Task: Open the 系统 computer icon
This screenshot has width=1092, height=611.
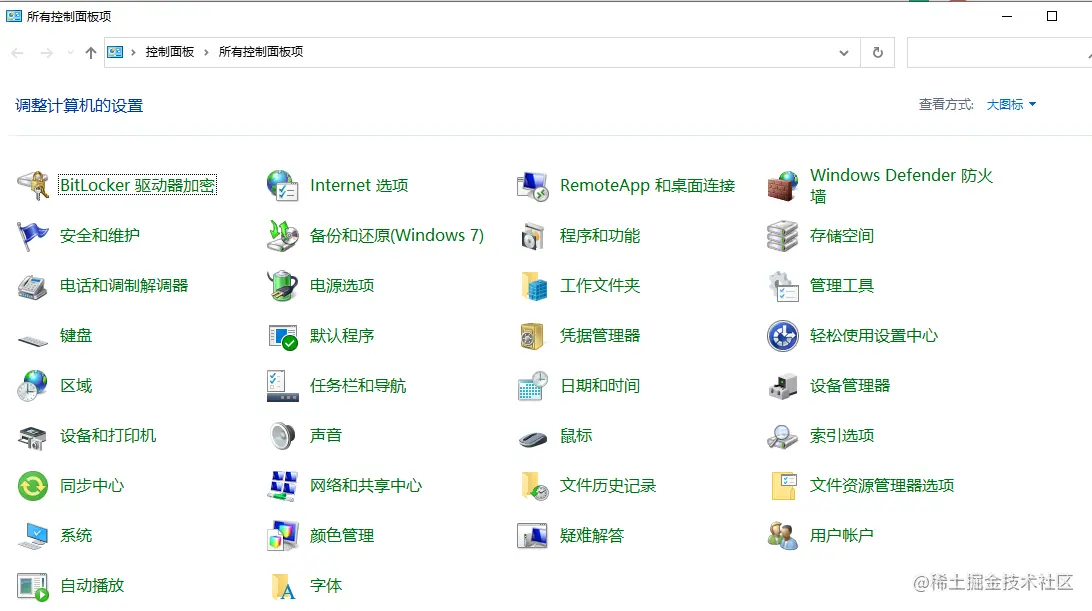Action: 33,536
